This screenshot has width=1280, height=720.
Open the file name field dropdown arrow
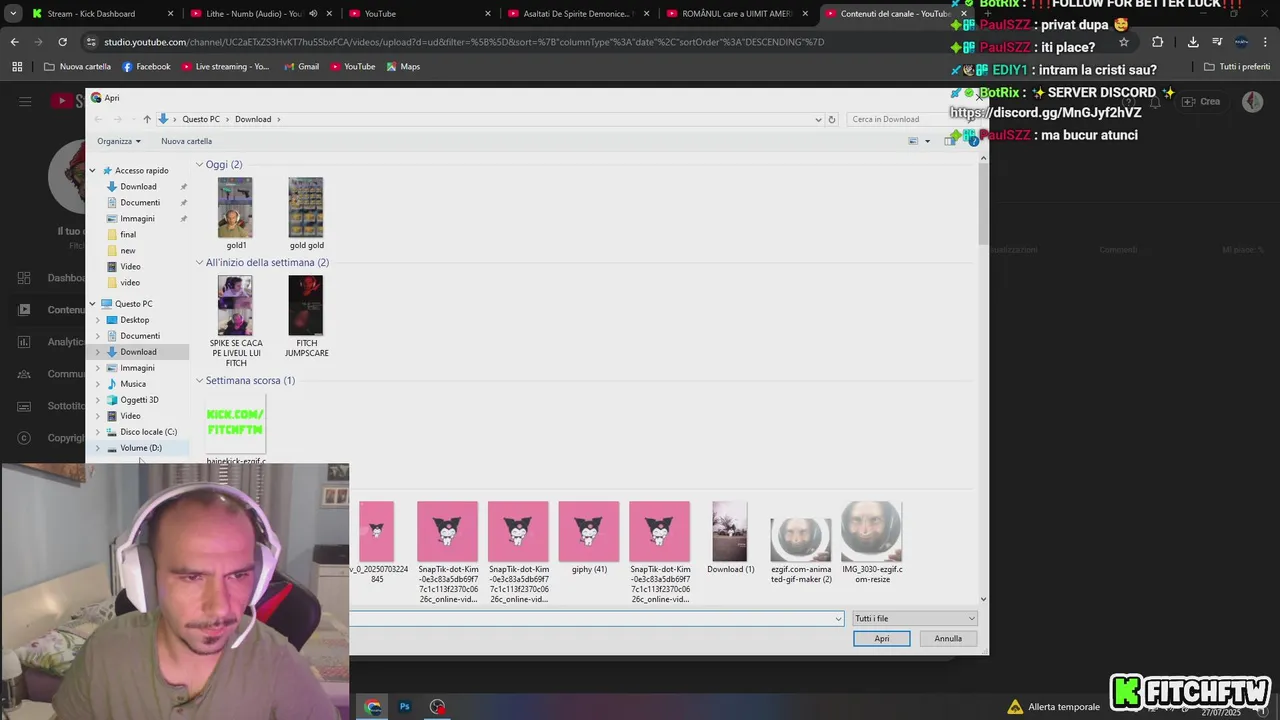tap(838, 619)
